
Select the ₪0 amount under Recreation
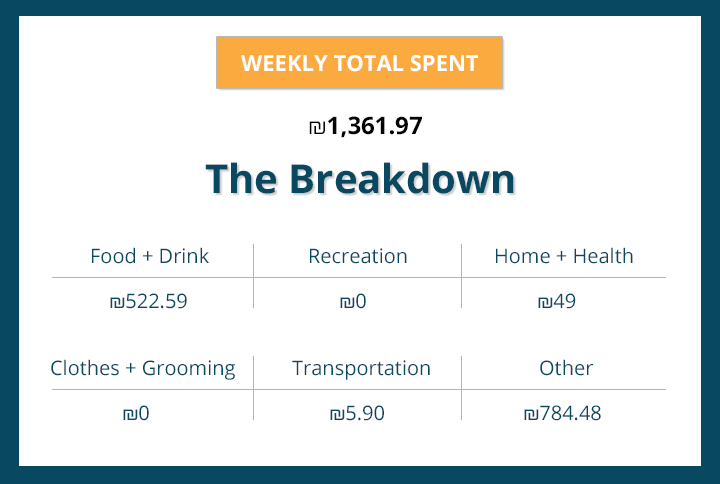pyautogui.click(x=353, y=300)
